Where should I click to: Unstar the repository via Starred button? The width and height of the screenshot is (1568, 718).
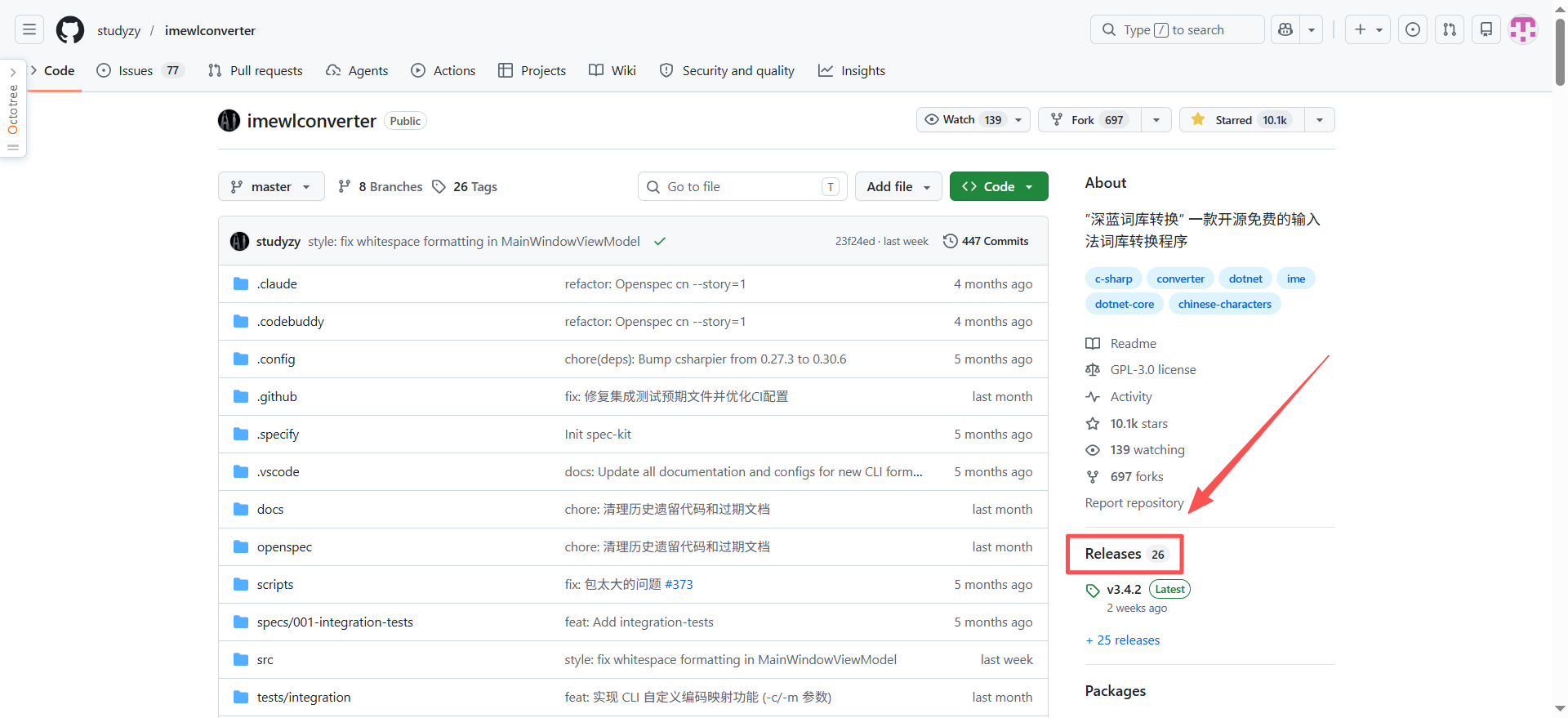[1242, 120]
